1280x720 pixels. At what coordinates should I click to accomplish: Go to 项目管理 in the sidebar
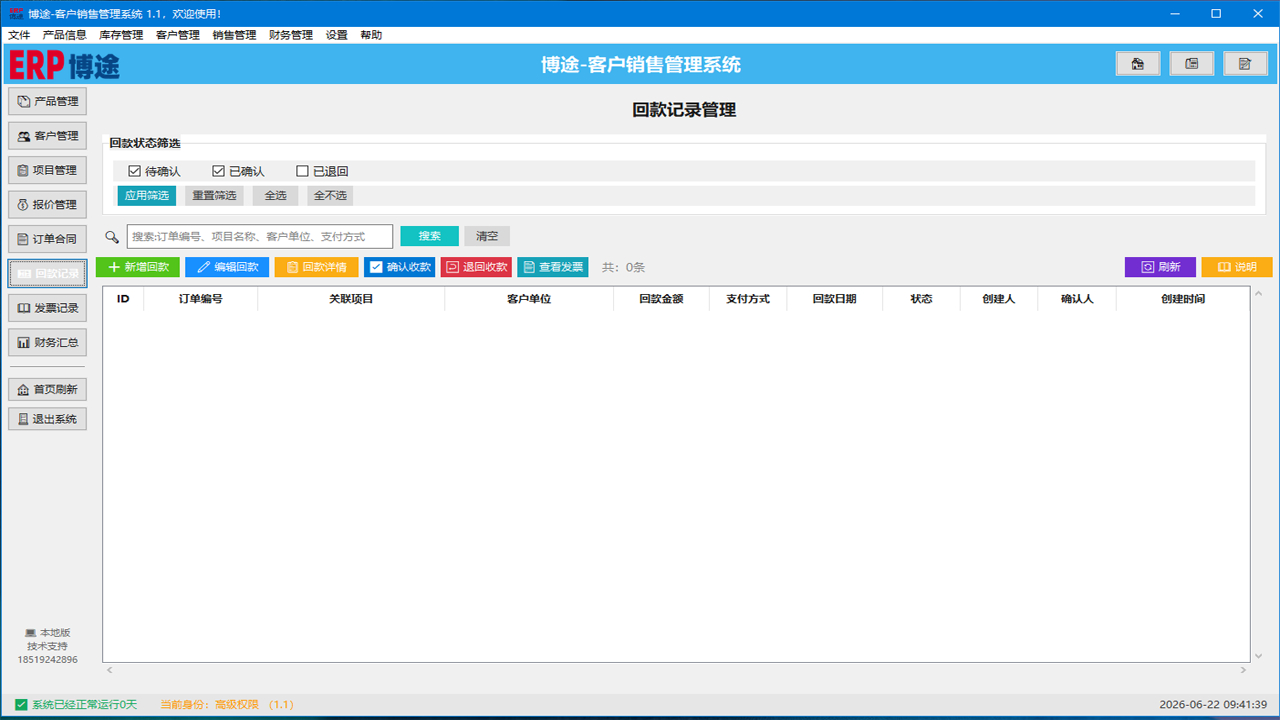(47, 170)
